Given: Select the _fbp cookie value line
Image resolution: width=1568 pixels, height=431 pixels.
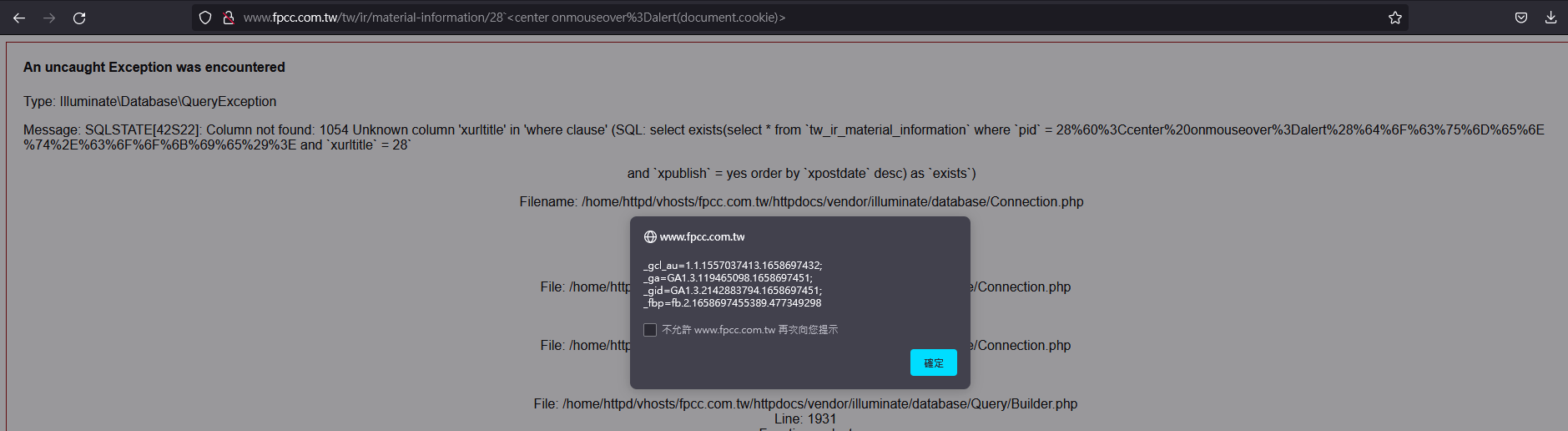Looking at the screenshot, I should [x=733, y=303].
